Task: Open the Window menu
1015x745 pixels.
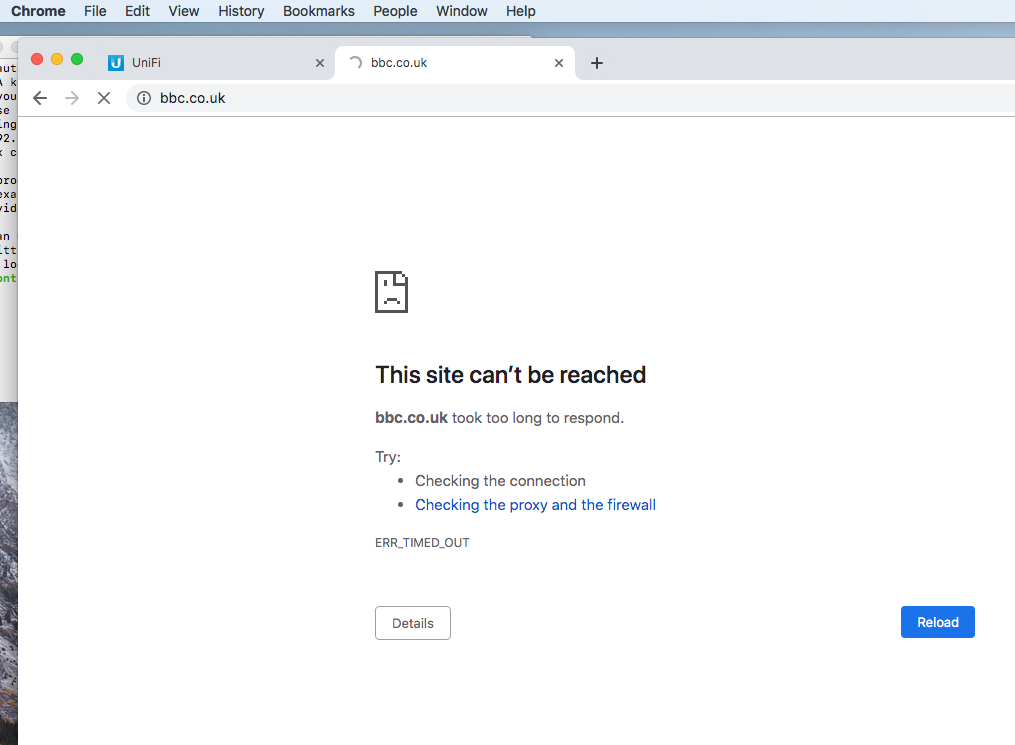Action: point(462,11)
